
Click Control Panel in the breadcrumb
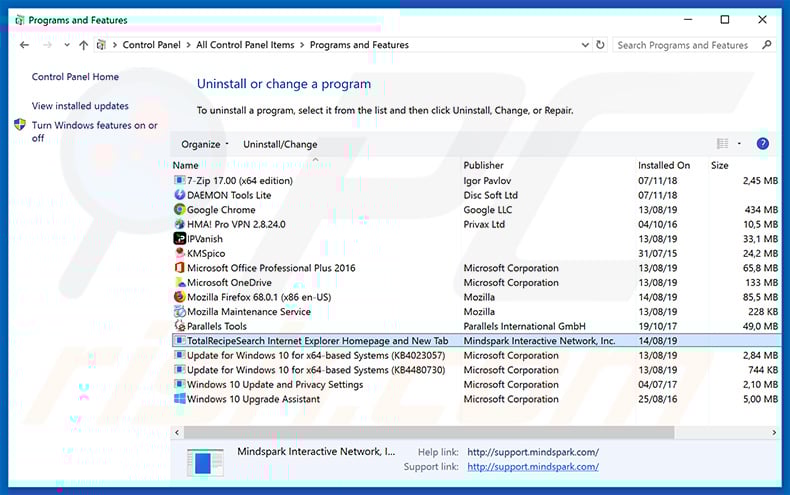(x=151, y=45)
